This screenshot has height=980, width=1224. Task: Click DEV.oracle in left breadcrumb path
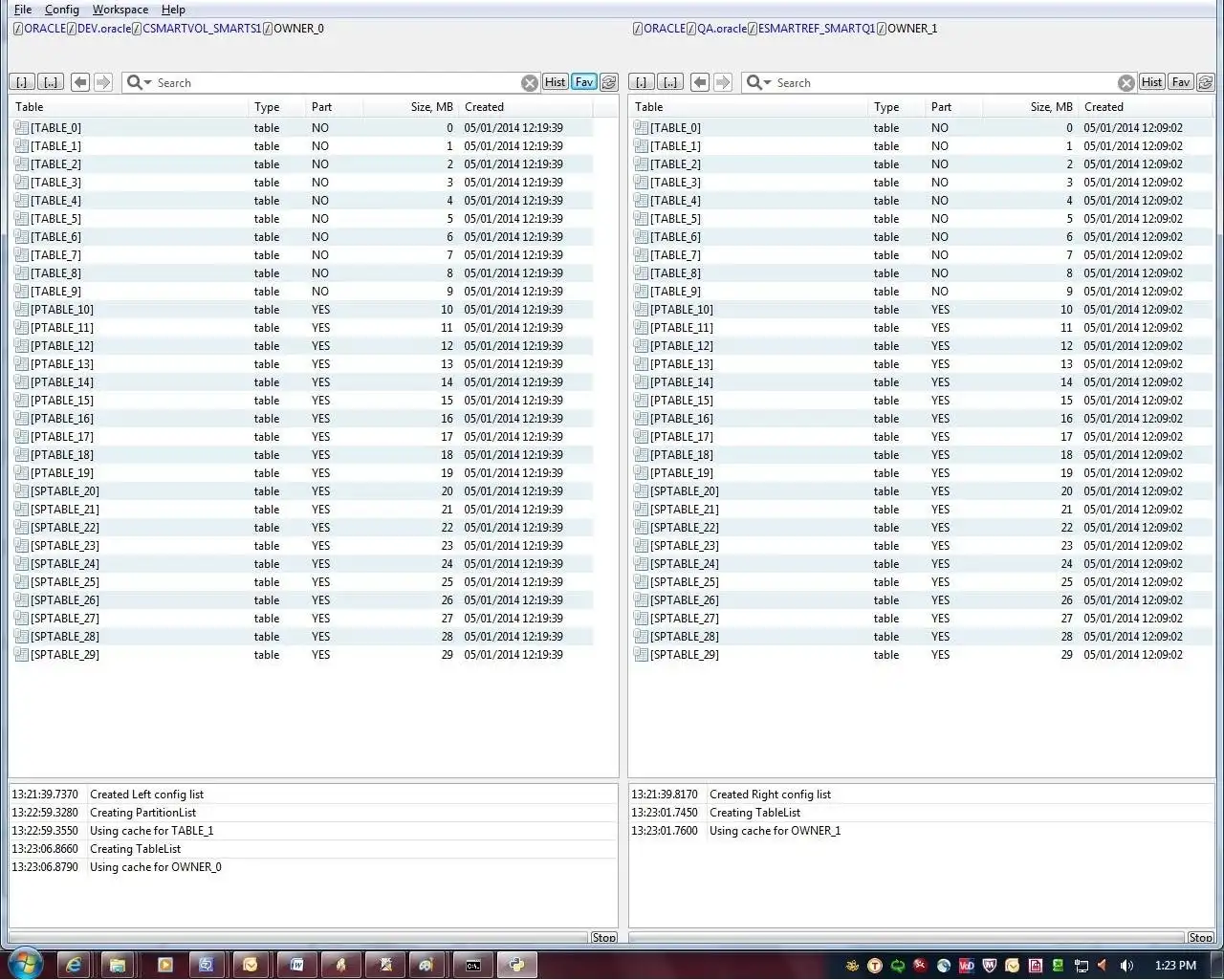(104, 29)
